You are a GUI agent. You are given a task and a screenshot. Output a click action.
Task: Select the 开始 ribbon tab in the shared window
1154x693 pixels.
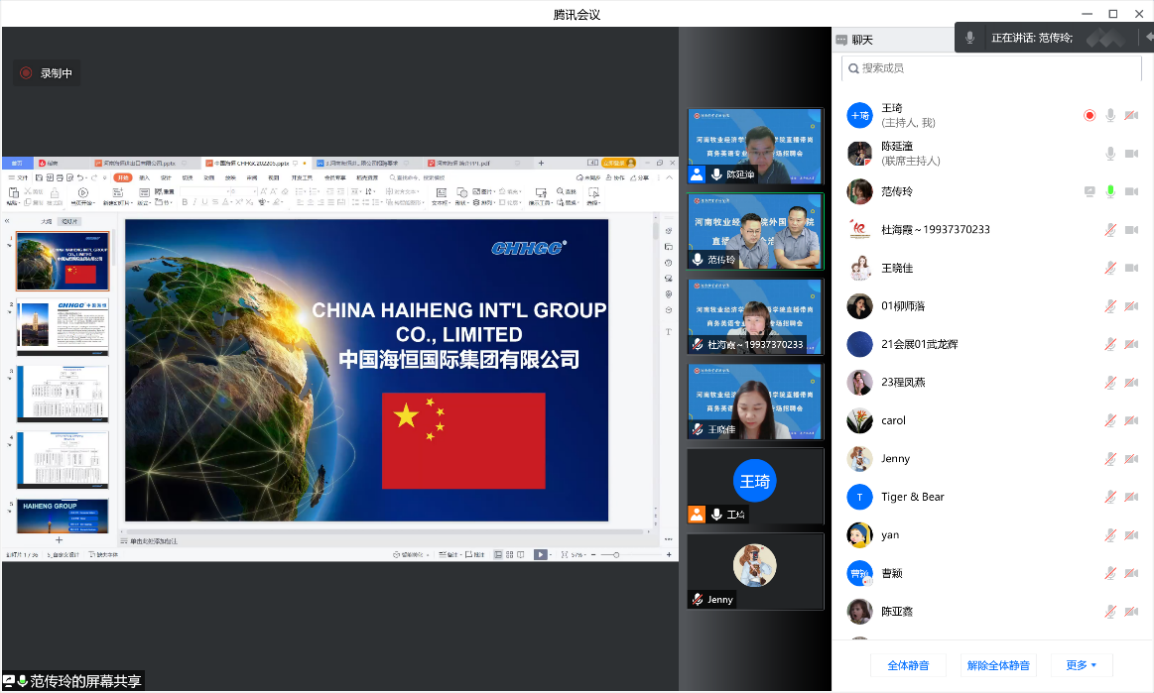point(122,177)
